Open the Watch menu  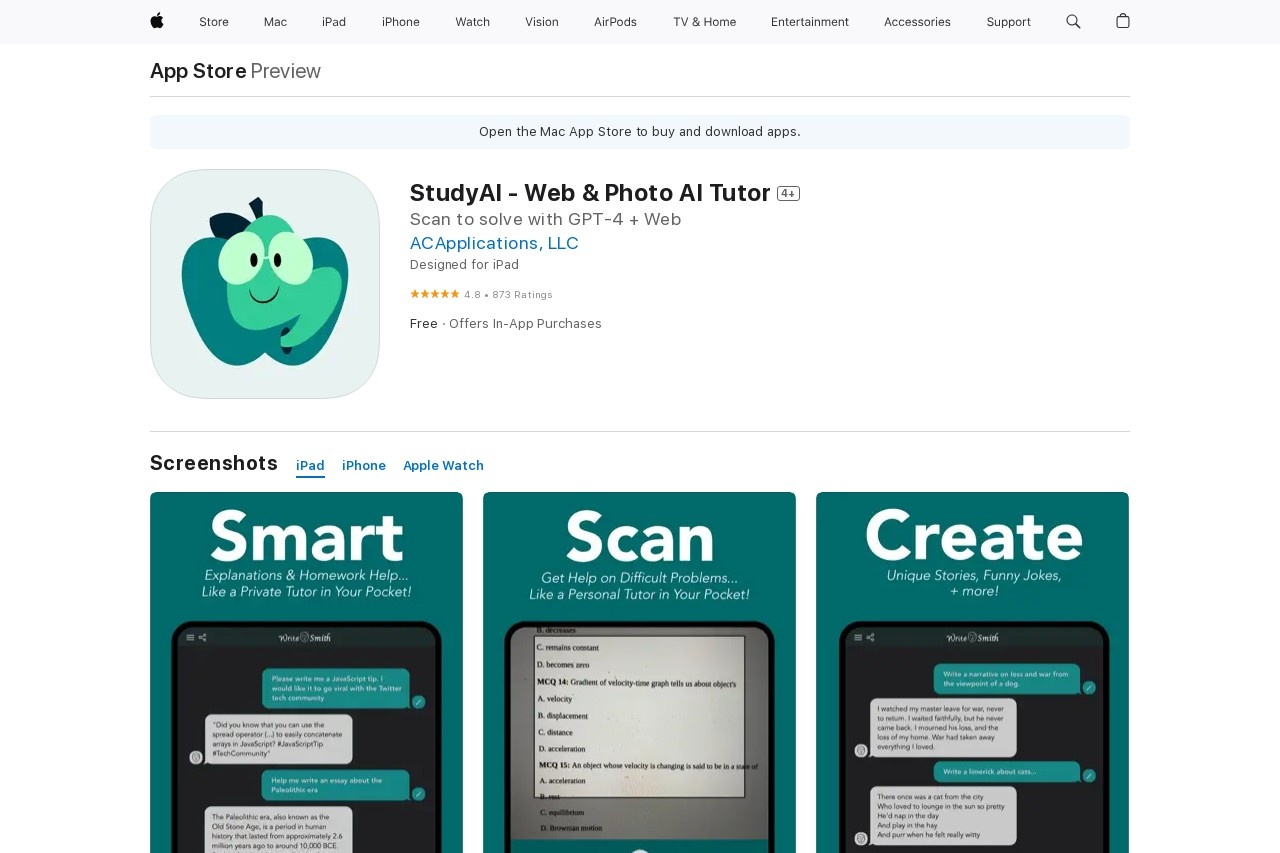472,22
